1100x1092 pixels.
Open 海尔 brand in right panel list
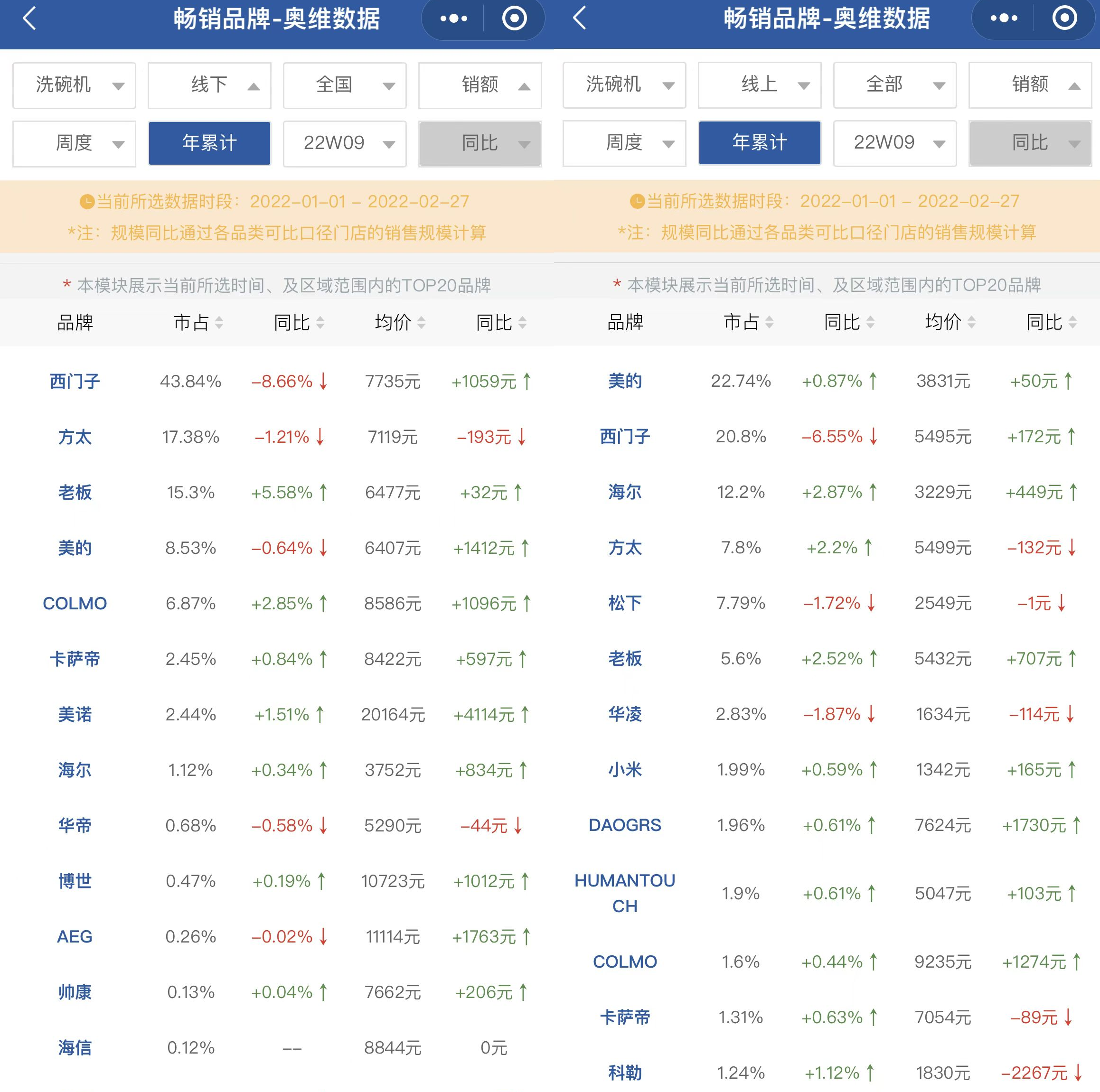click(625, 492)
